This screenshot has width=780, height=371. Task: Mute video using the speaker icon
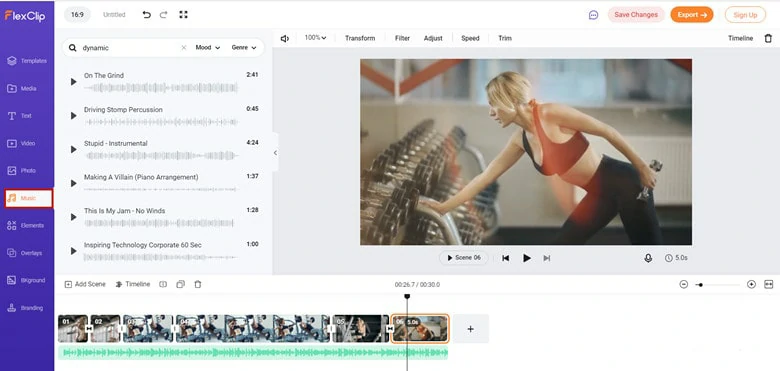285,38
